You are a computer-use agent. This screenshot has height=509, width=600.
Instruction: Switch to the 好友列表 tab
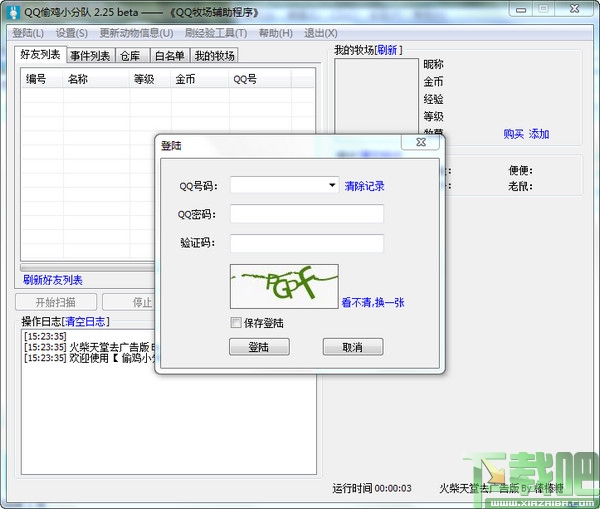(40, 54)
